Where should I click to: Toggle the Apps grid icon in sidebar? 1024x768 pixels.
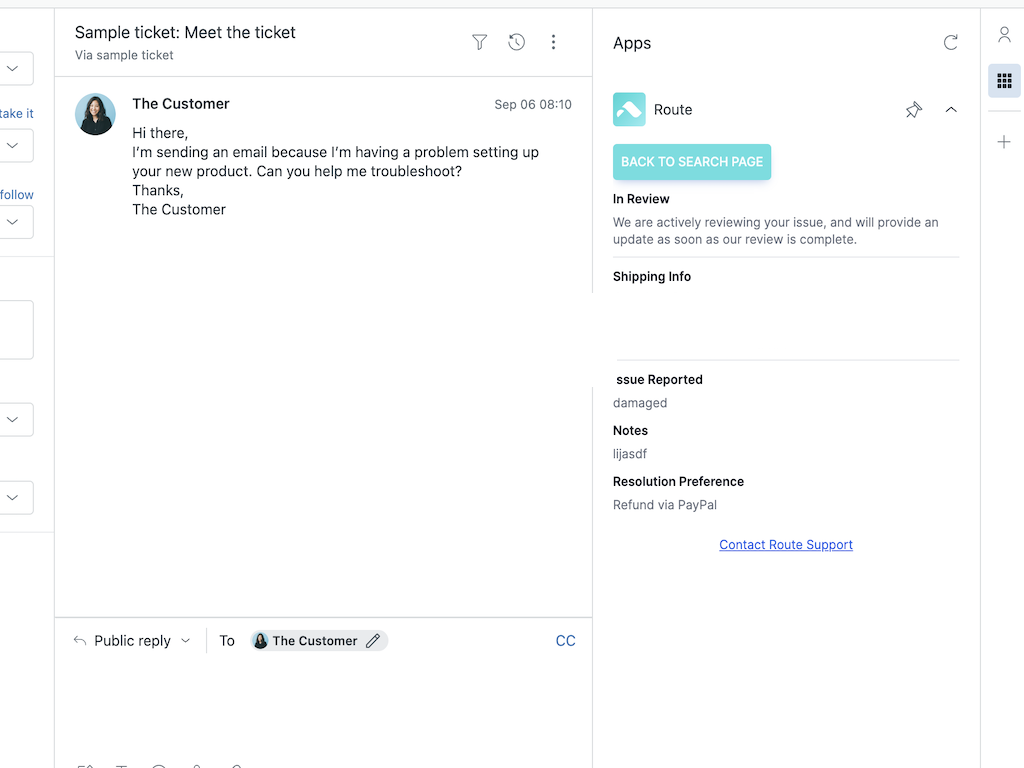point(1004,81)
